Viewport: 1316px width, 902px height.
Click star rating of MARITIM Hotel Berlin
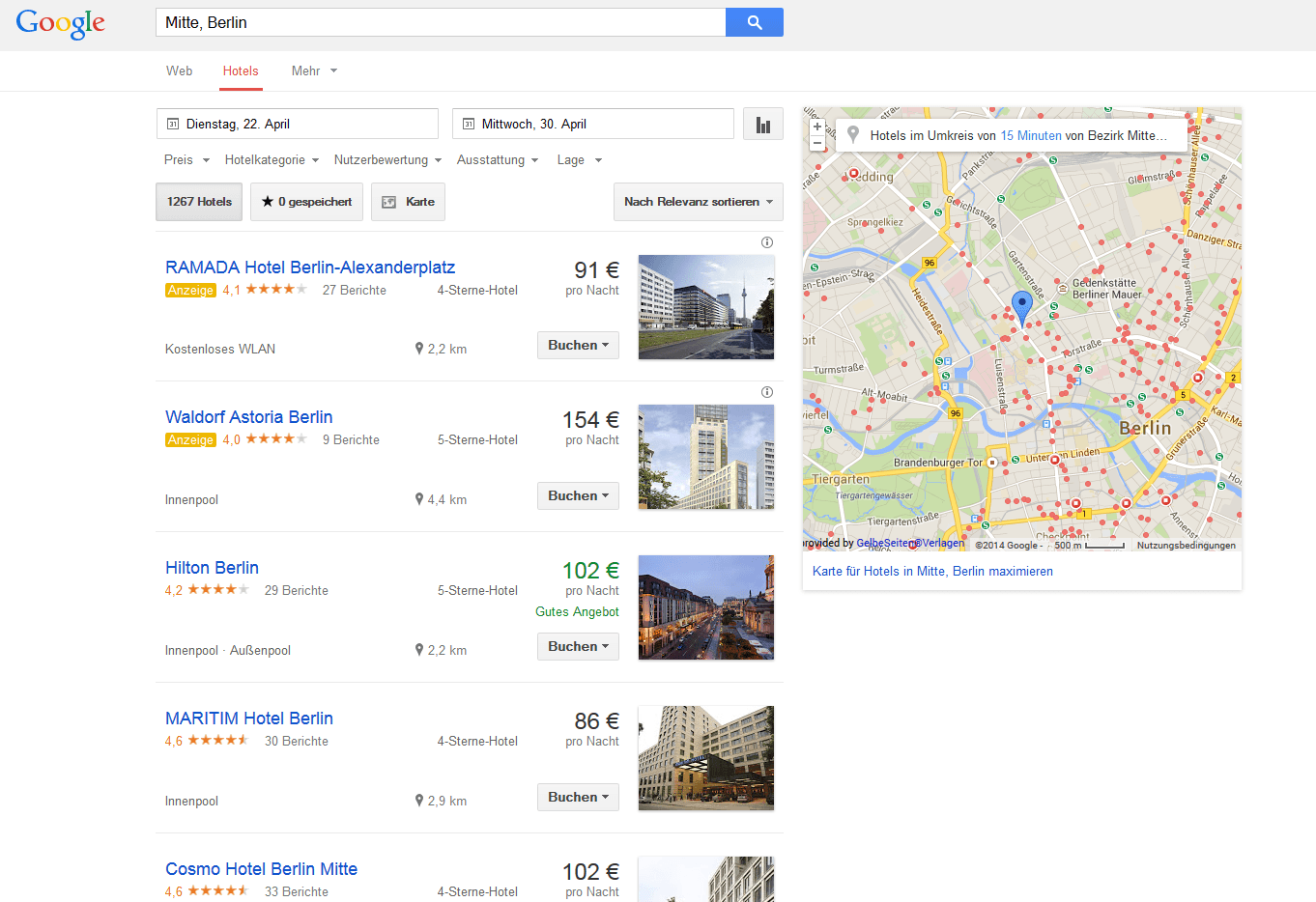[218, 740]
